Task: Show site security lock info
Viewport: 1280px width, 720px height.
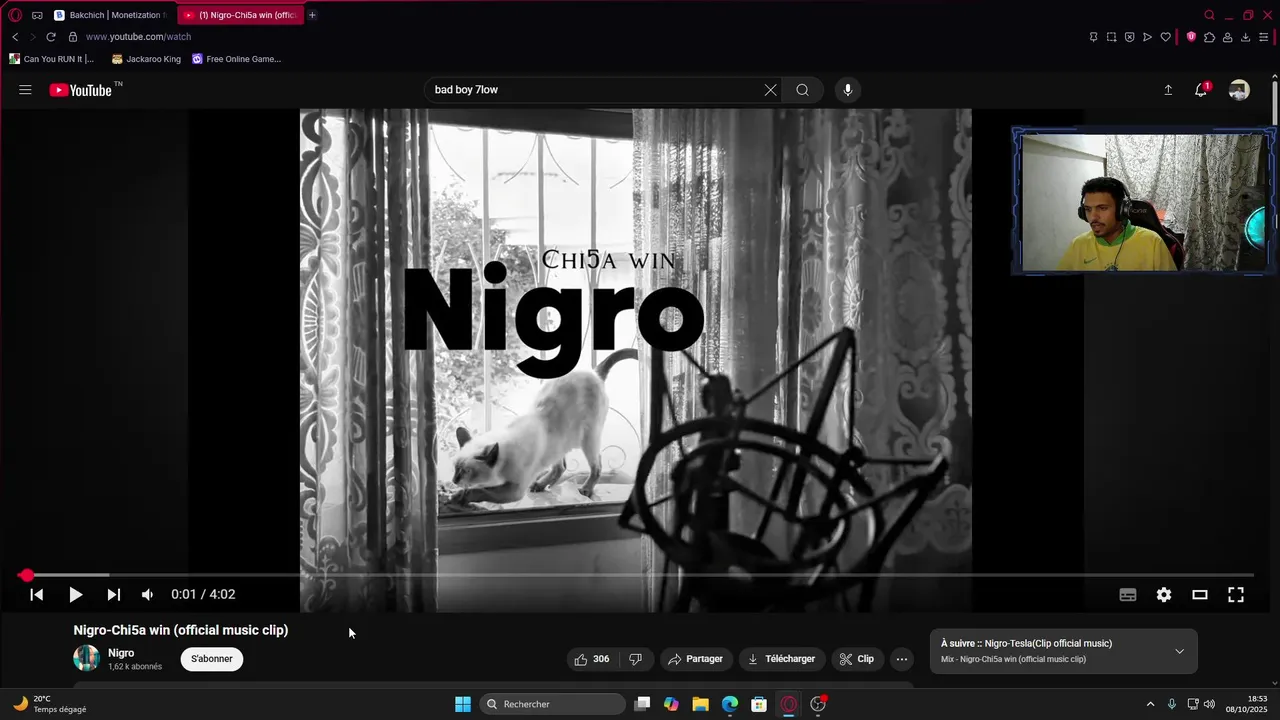Action: 73,37
